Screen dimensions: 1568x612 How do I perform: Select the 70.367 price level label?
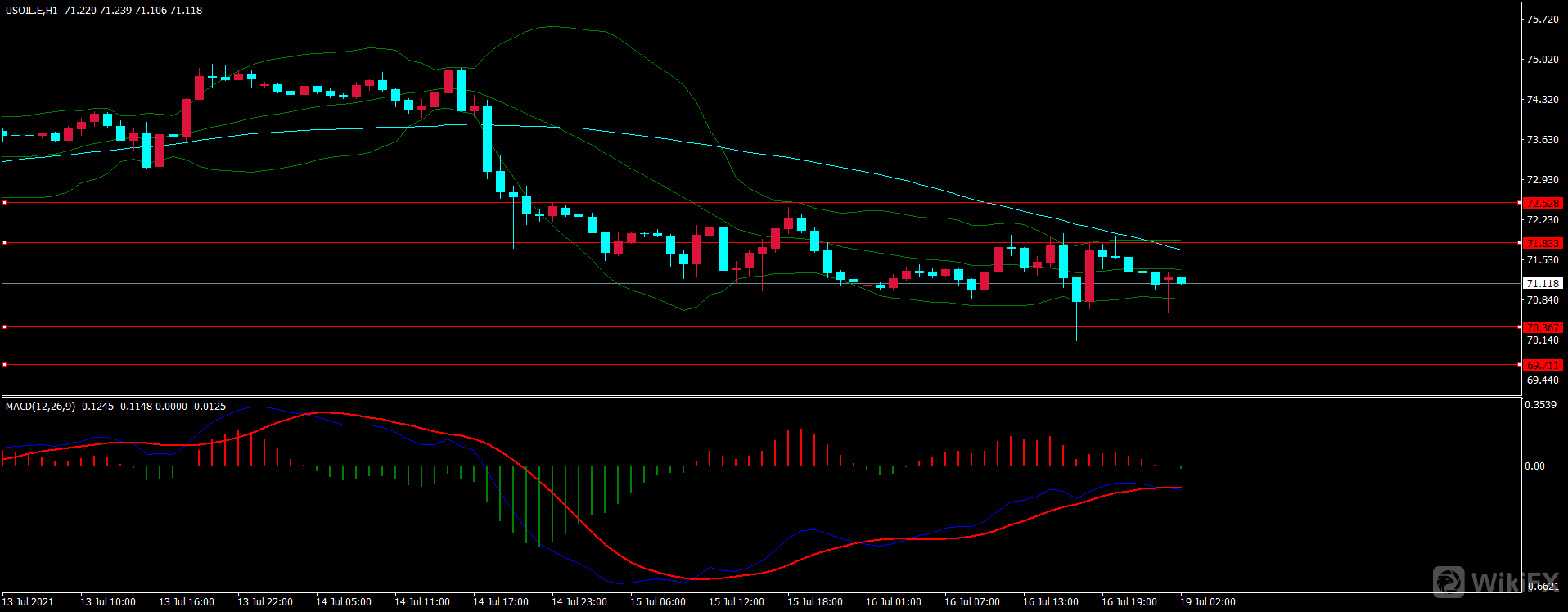[x=1543, y=327]
